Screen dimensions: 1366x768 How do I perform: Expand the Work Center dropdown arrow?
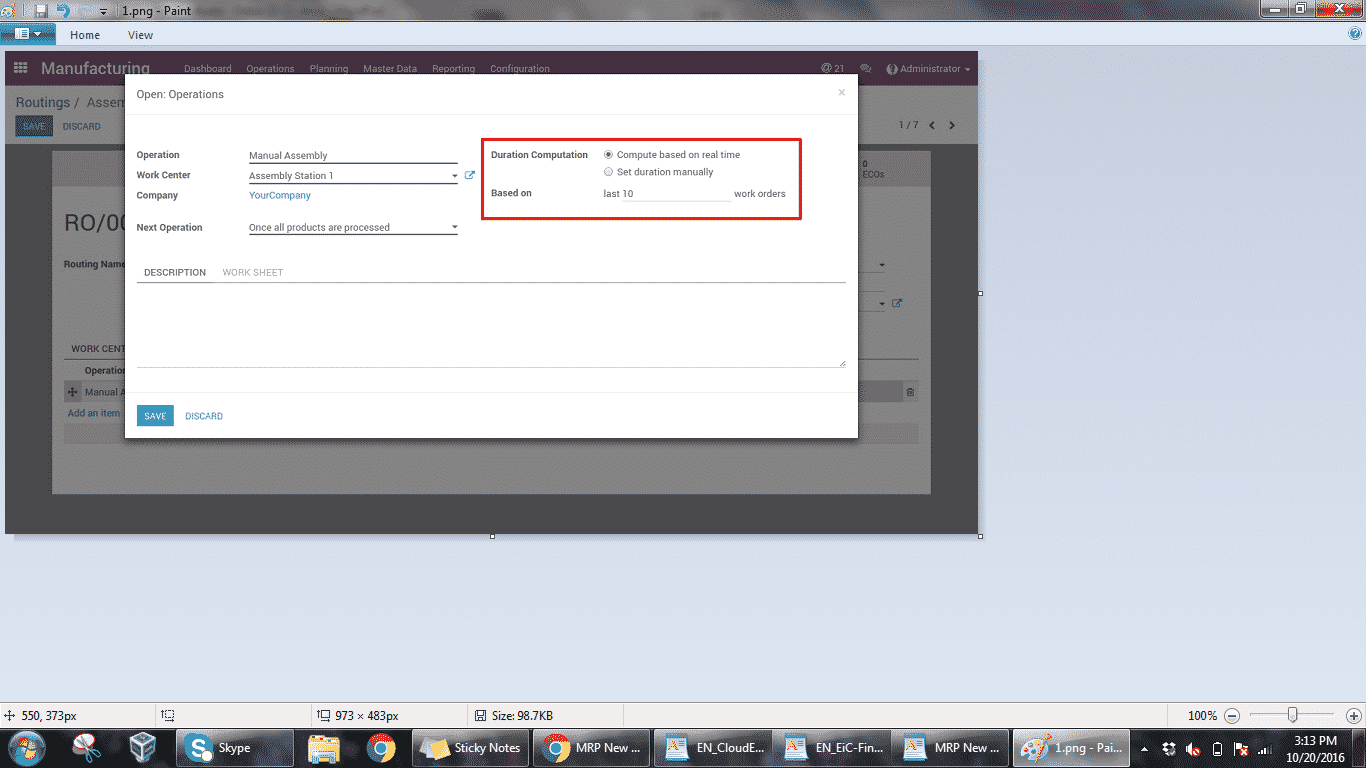455,176
